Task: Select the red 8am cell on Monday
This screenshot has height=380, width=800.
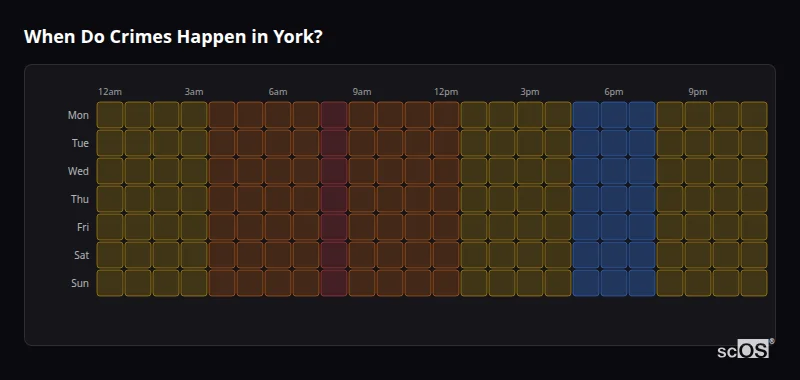Action: coord(334,115)
